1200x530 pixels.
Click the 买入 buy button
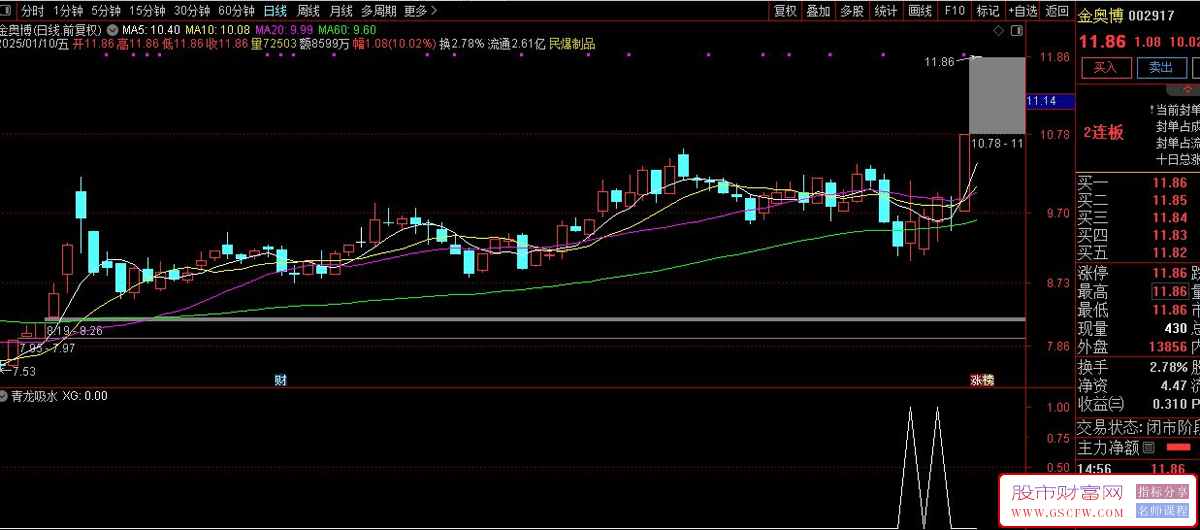pyautogui.click(x=1105, y=68)
